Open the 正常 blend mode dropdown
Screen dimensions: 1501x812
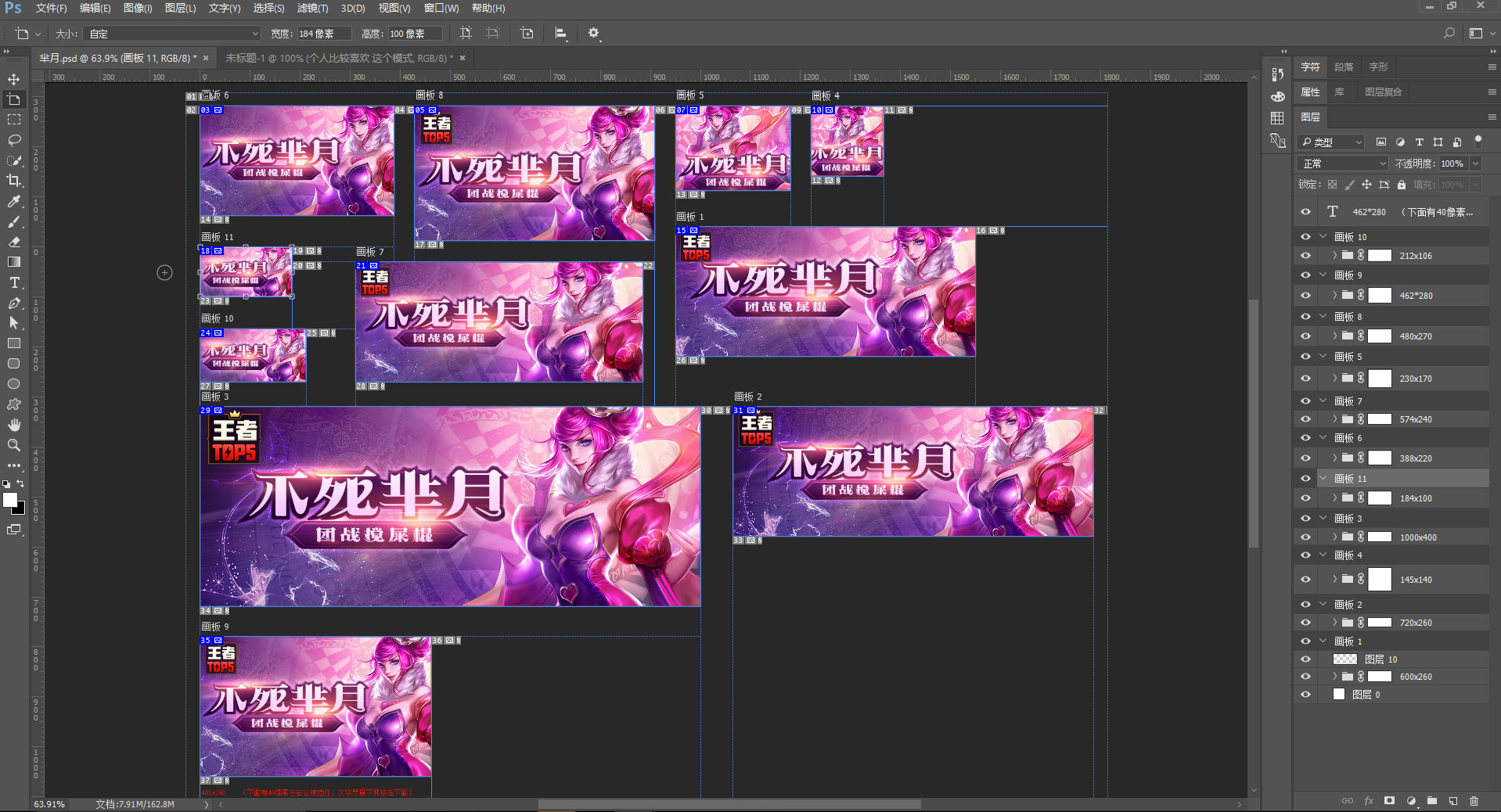tap(1343, 163)
